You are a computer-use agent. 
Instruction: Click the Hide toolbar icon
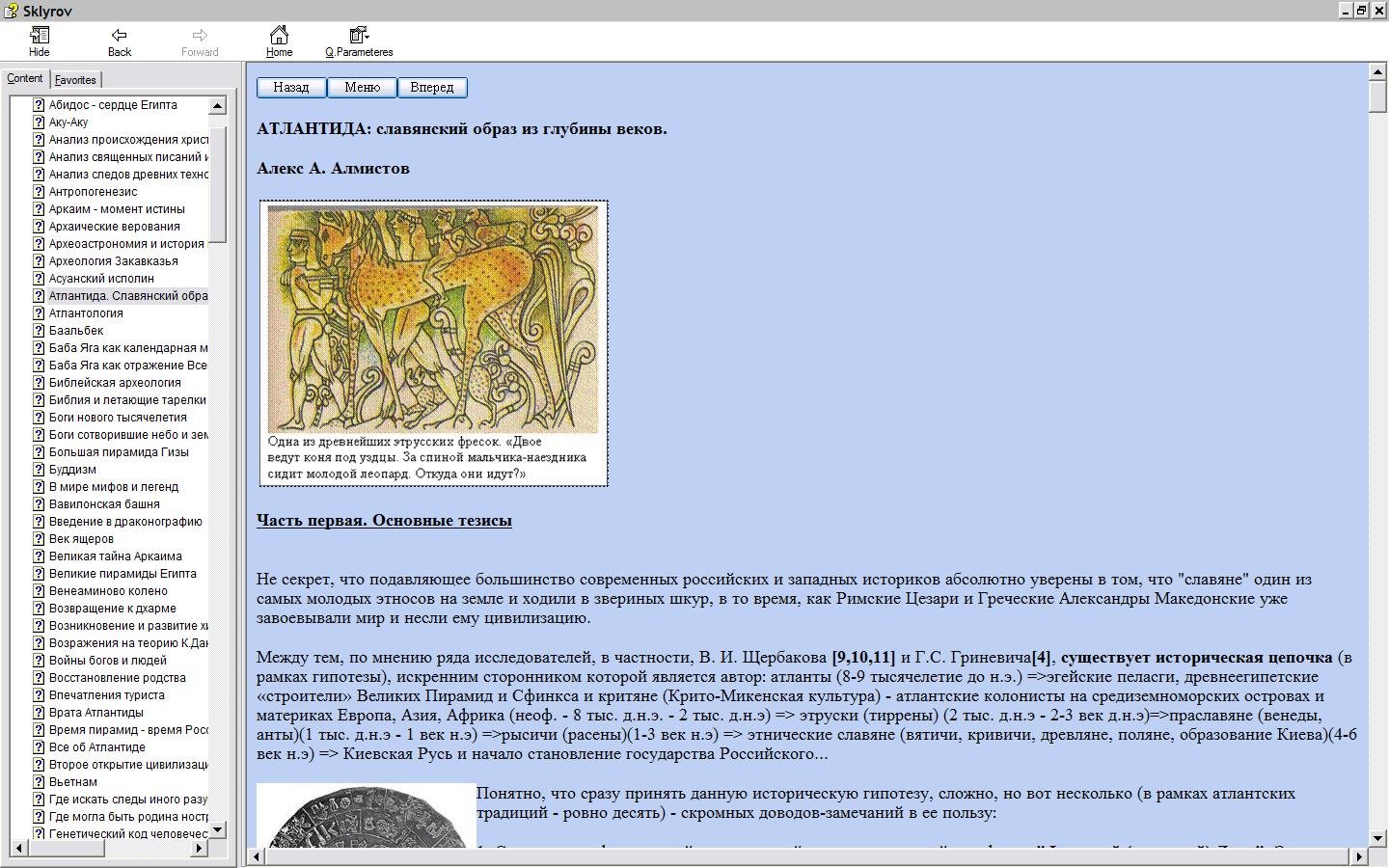40,36
